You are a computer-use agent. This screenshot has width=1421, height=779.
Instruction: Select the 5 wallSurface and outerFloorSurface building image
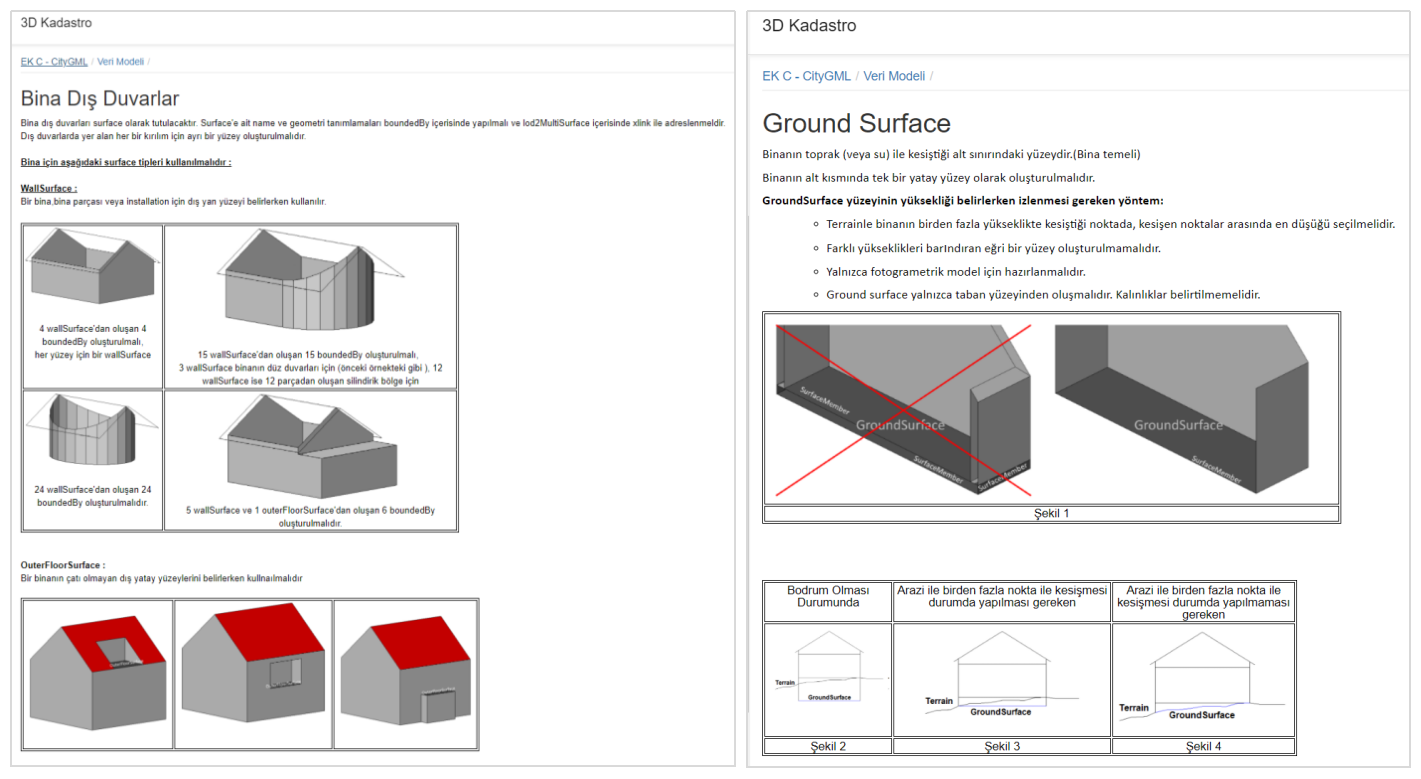coord(310,445)
